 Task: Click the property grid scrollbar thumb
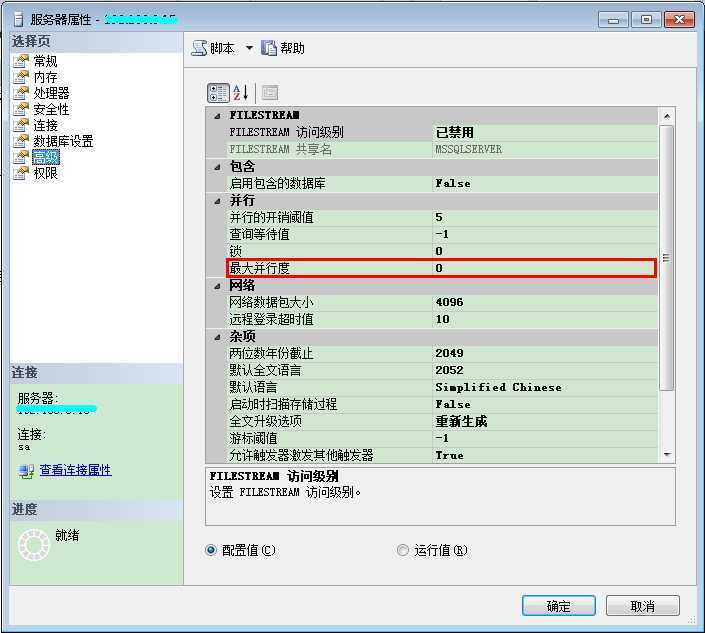[666, 258]
